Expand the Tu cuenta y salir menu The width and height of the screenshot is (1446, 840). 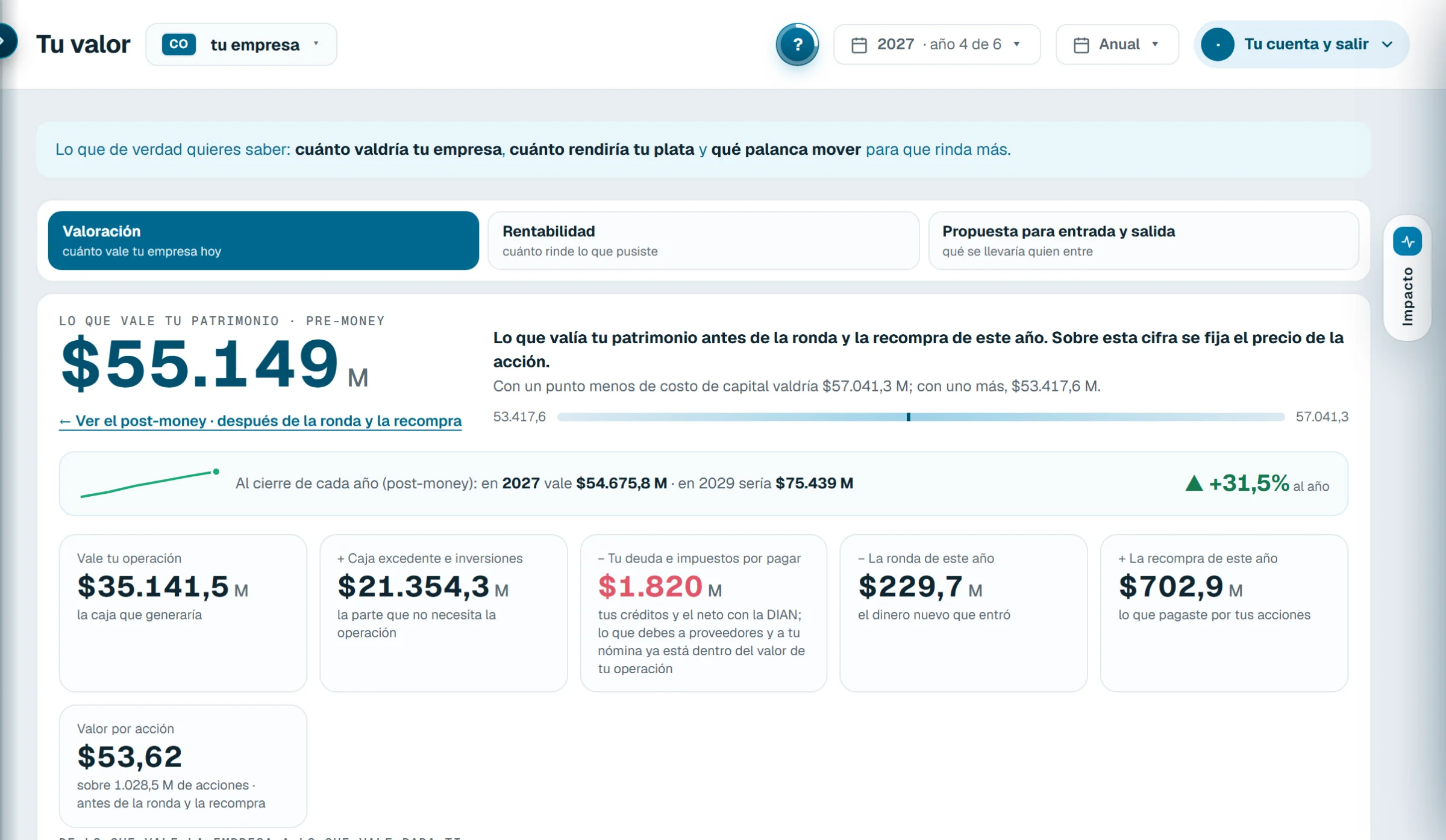point(1301,45)
